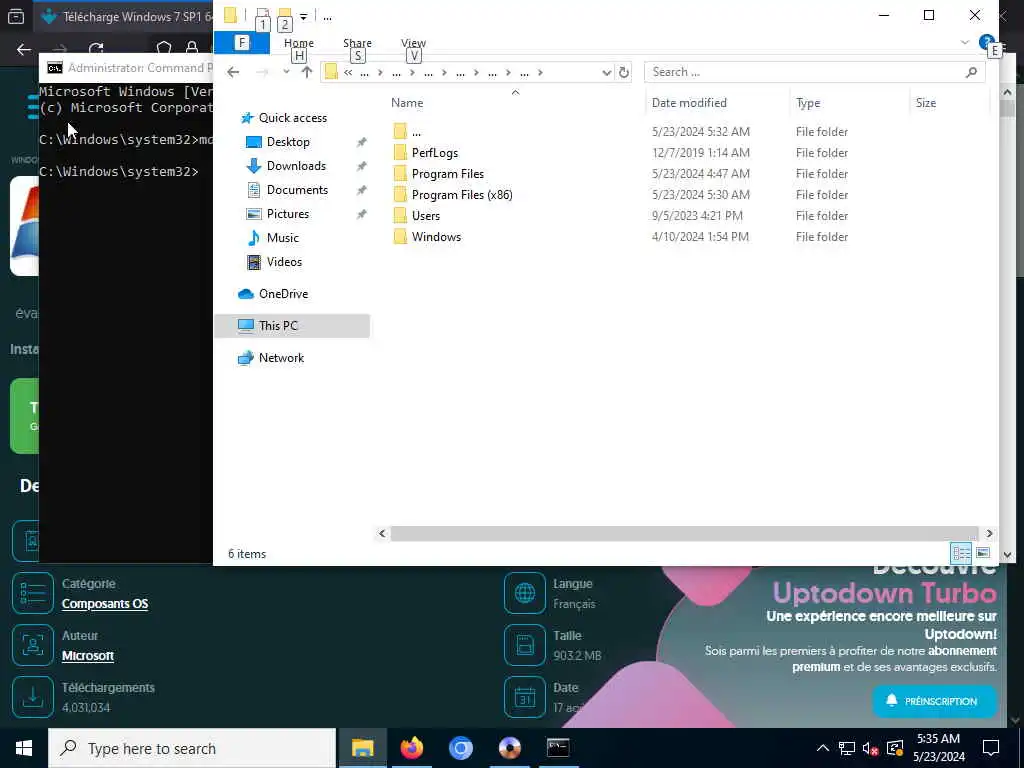Sort by the Type column header
The width and height of the screenshot is (1024, 768).
(x=808, y=103)
